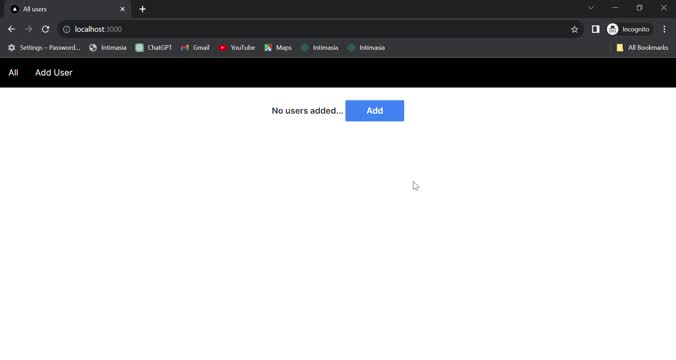The height and width of the screenshot is (360, 676).
Task: Go to the Add User nav link
Action: tap(53, 73)
